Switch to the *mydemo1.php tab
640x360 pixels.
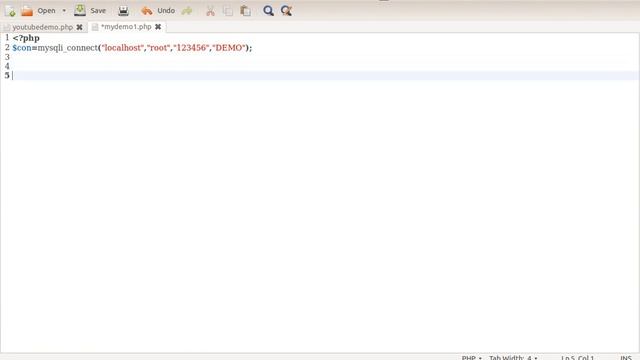(x=126, y=27)
